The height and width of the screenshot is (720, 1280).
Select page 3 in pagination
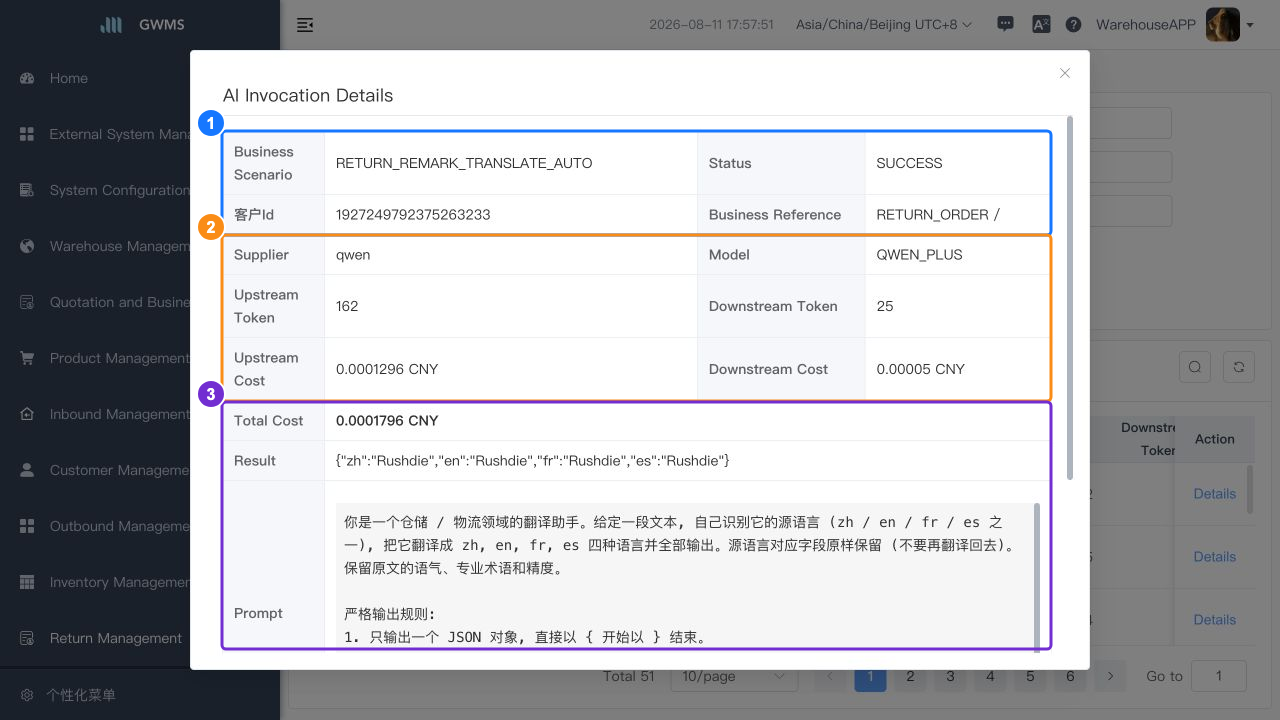pyautogui.click(x=950, y=676)
